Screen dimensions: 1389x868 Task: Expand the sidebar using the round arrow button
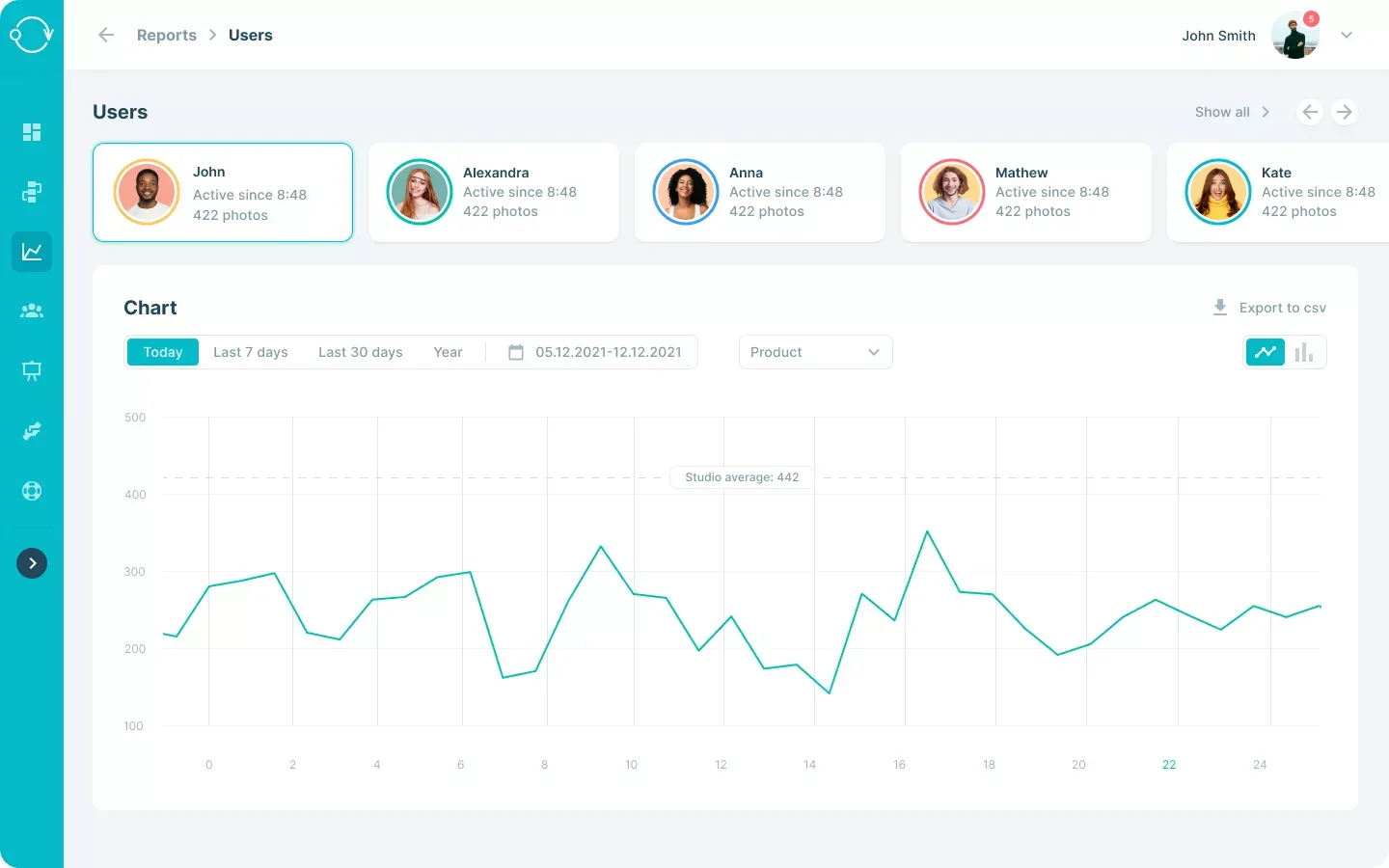pos(32,563)
